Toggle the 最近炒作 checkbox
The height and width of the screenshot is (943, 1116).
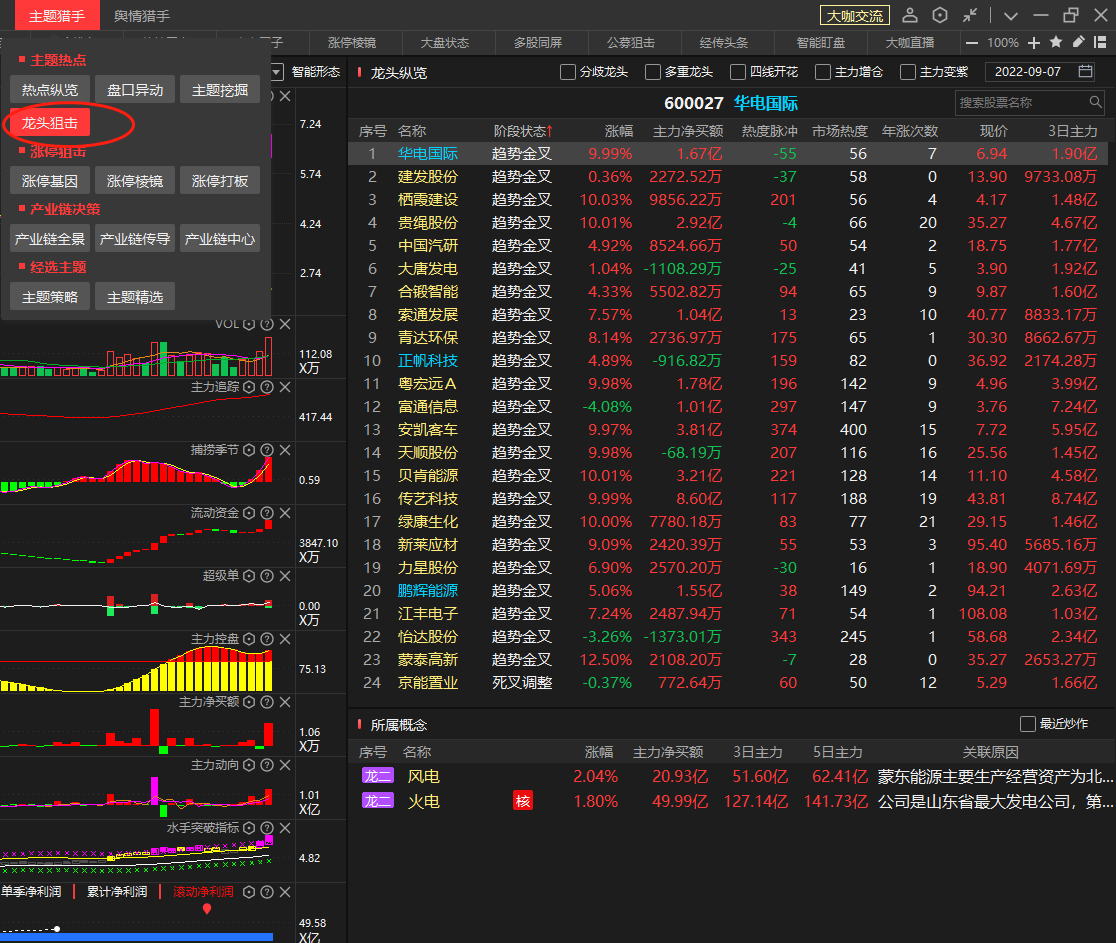click(x=1028, y=724)
